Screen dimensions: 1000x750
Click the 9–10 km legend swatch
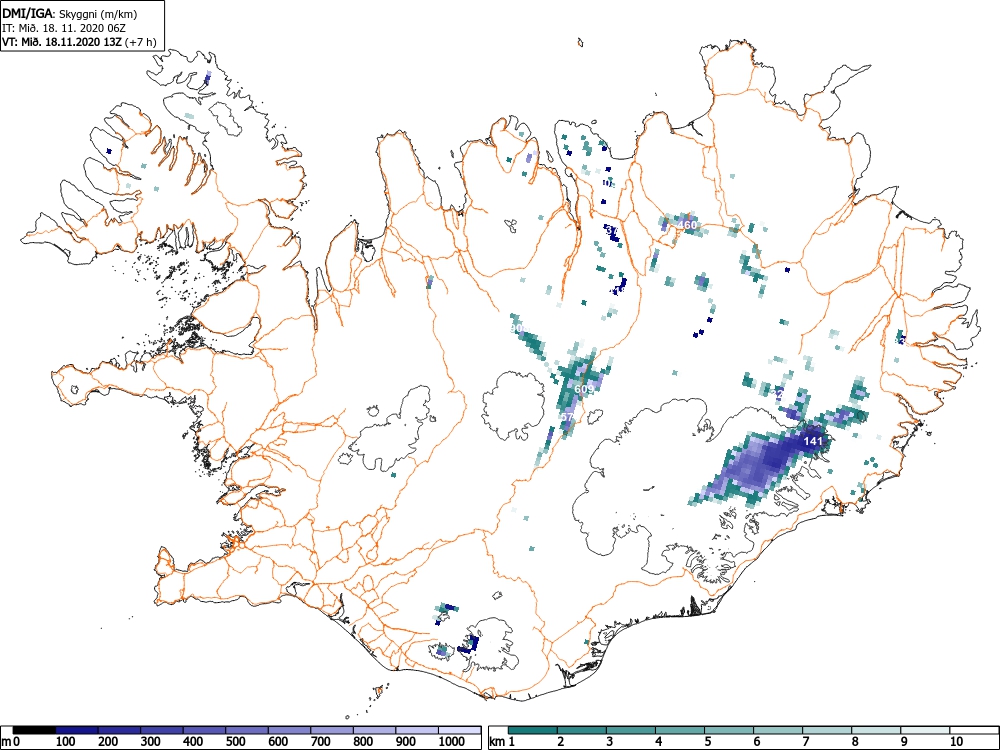(925, 730)
